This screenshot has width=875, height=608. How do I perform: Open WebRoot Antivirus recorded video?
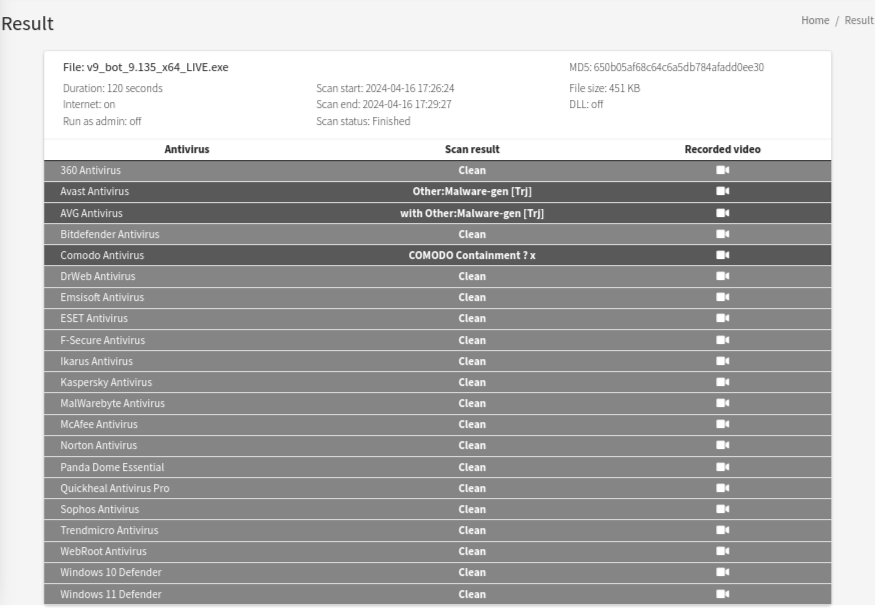point(723,551)
